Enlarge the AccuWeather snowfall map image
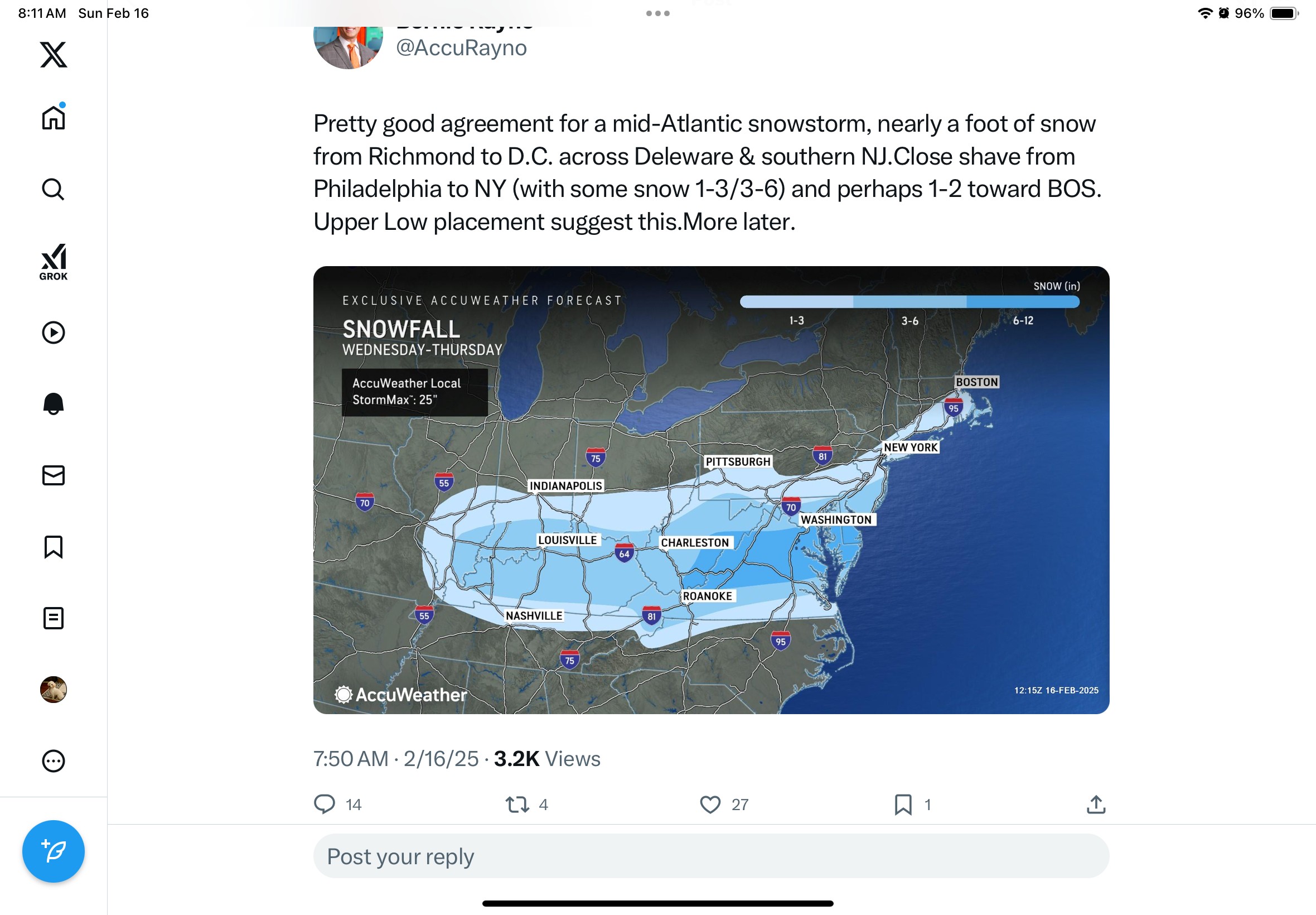Viewport: 1316px width, 915px height. pos(710,490)
